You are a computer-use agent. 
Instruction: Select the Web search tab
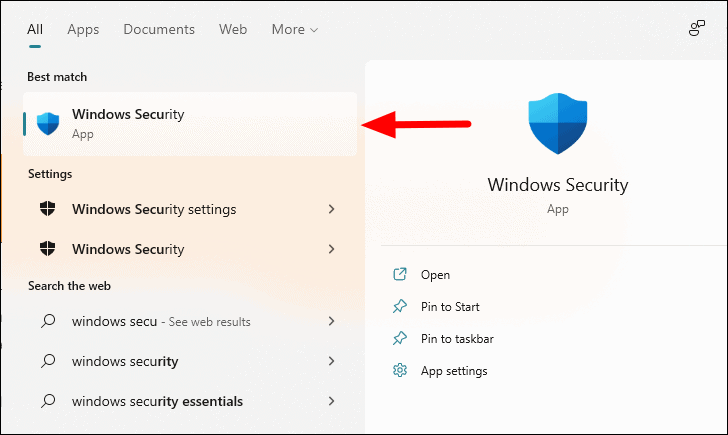tap(233, 29)
